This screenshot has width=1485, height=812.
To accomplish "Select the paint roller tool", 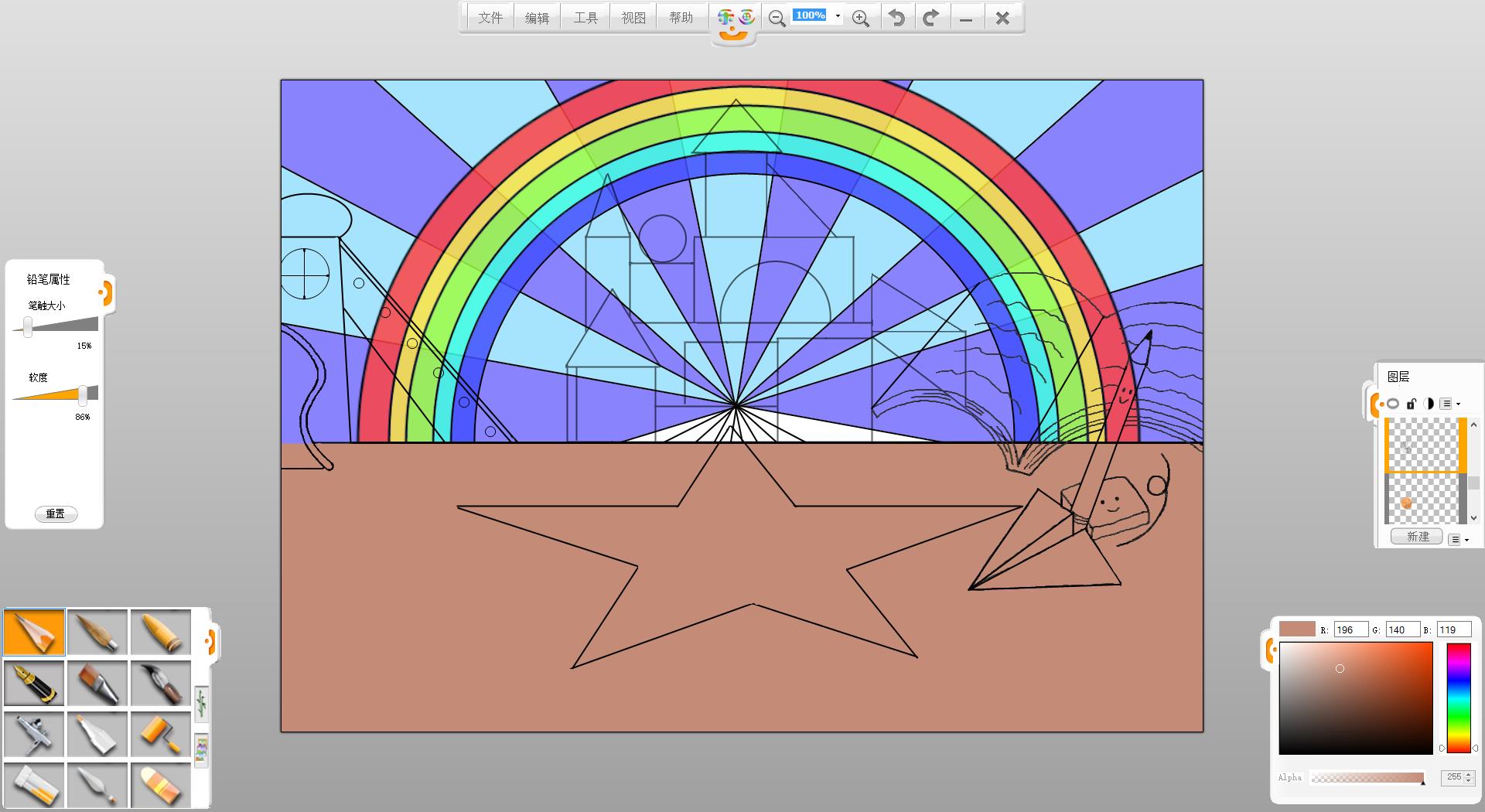I will click(161, 734).
